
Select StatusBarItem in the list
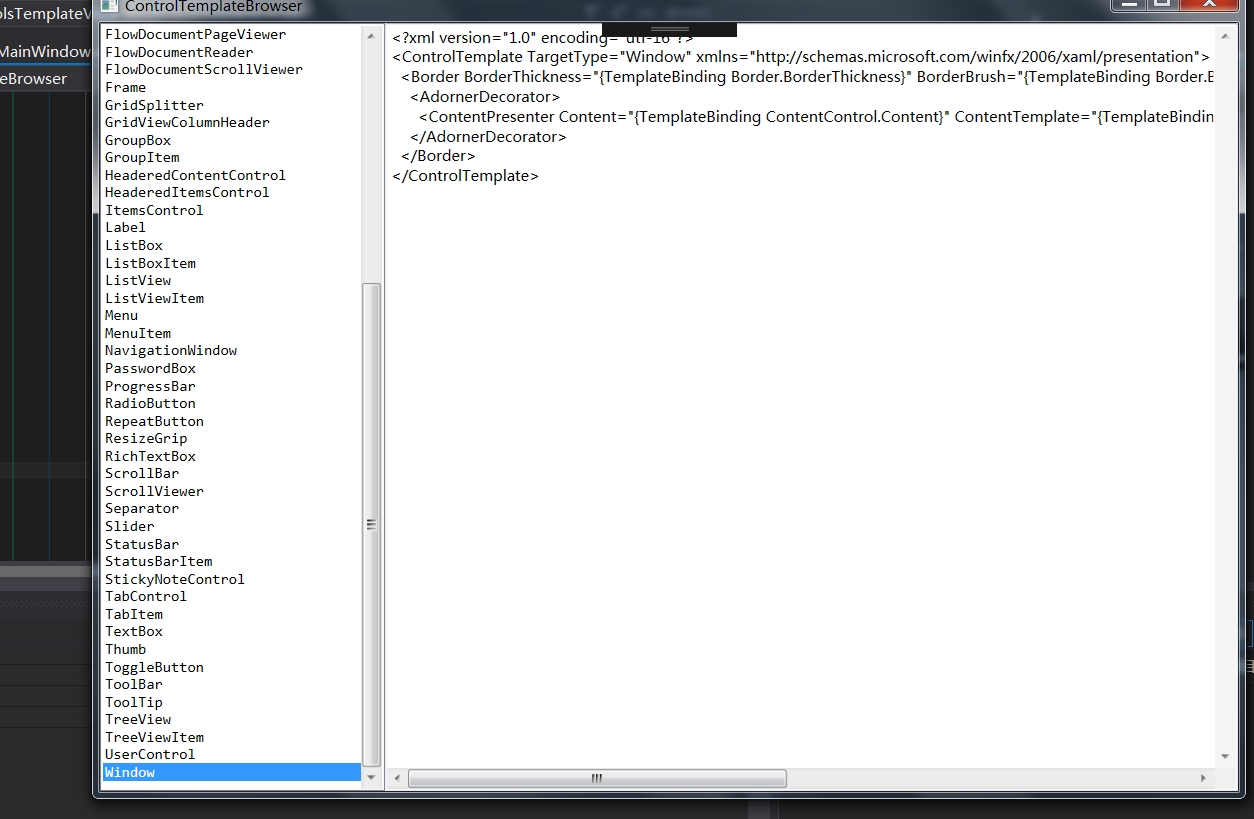[232, 561]
